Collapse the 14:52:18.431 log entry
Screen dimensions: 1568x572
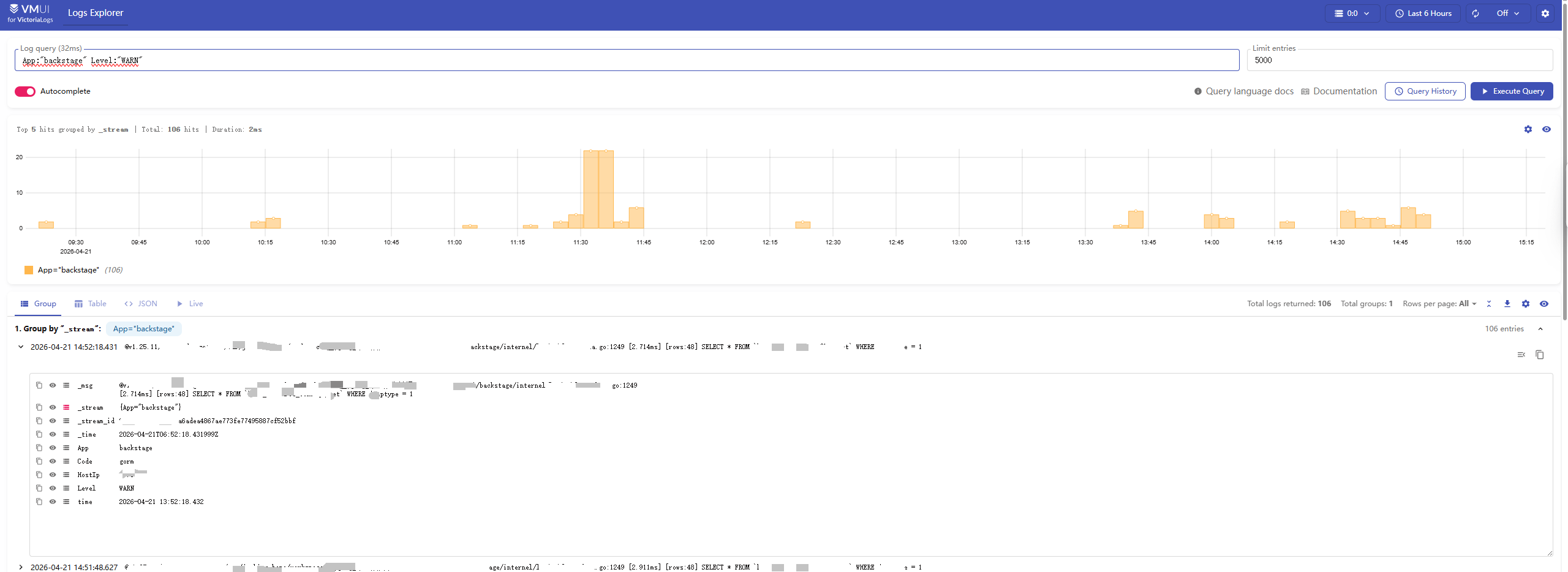(21, 347)
